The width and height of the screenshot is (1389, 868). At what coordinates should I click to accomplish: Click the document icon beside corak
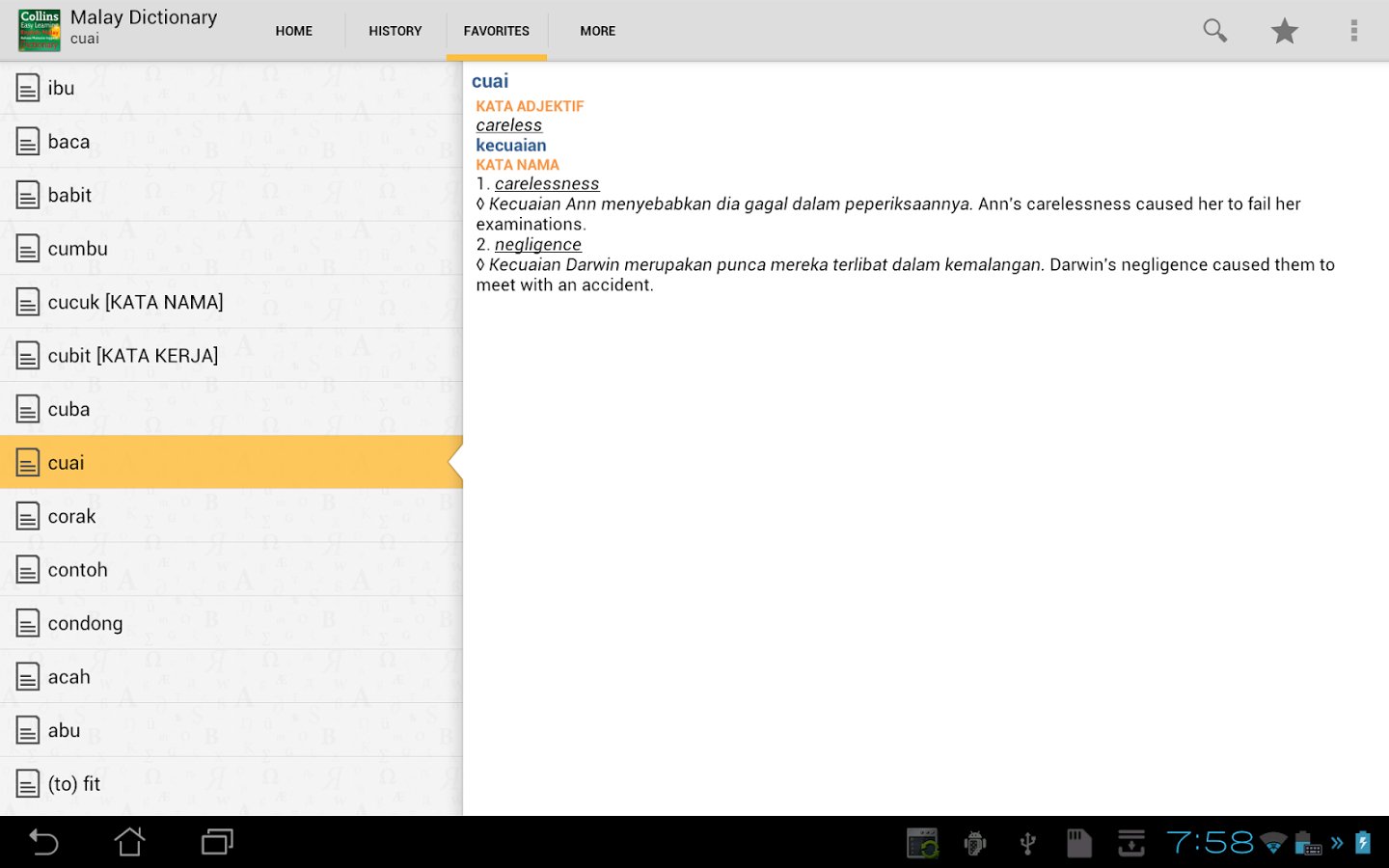28,516
